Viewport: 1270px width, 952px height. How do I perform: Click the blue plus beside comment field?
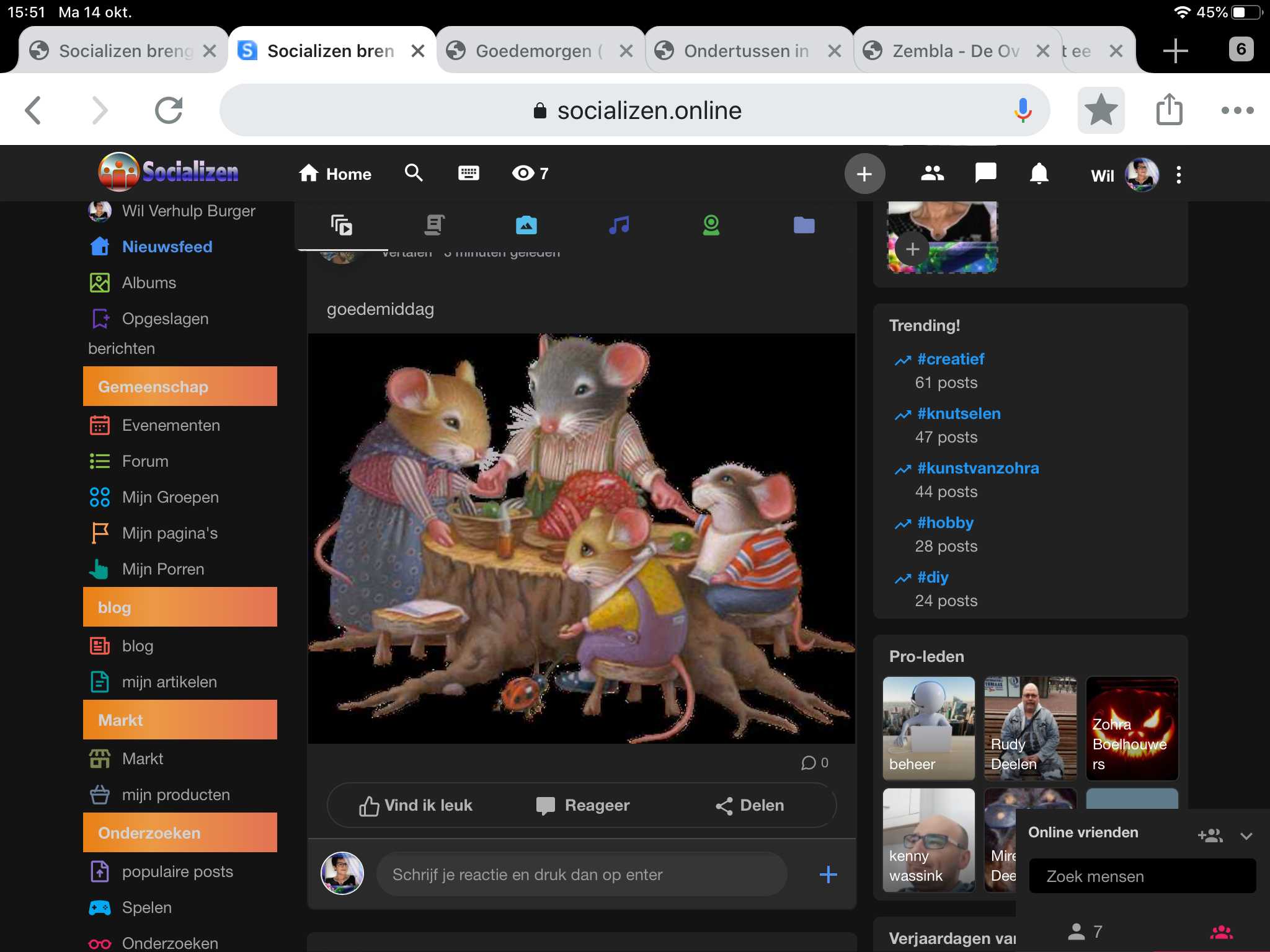[x=828, y=875]
